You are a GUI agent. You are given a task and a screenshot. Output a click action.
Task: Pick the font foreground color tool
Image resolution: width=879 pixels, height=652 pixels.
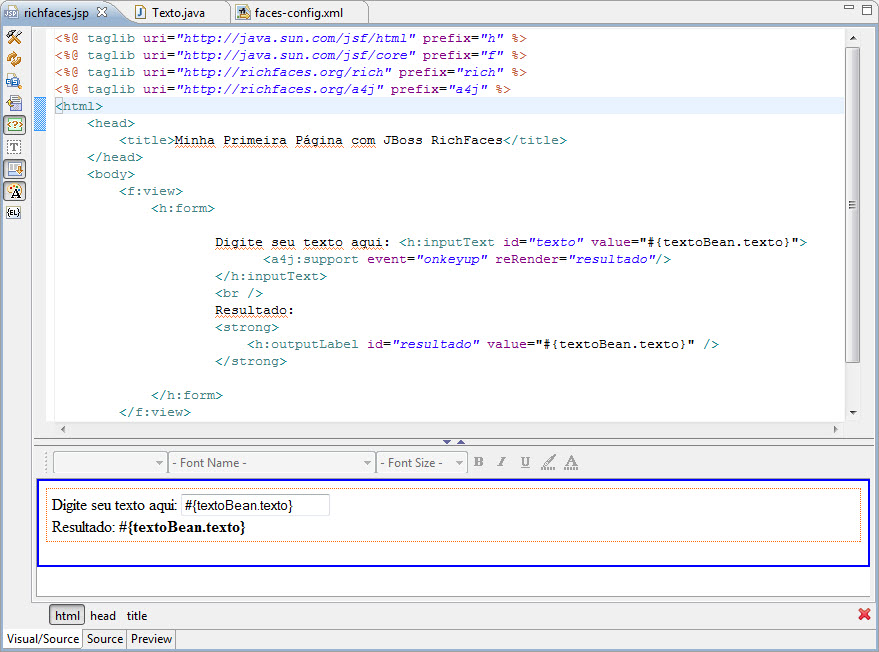pyautogui.click(x=571, y=462)
